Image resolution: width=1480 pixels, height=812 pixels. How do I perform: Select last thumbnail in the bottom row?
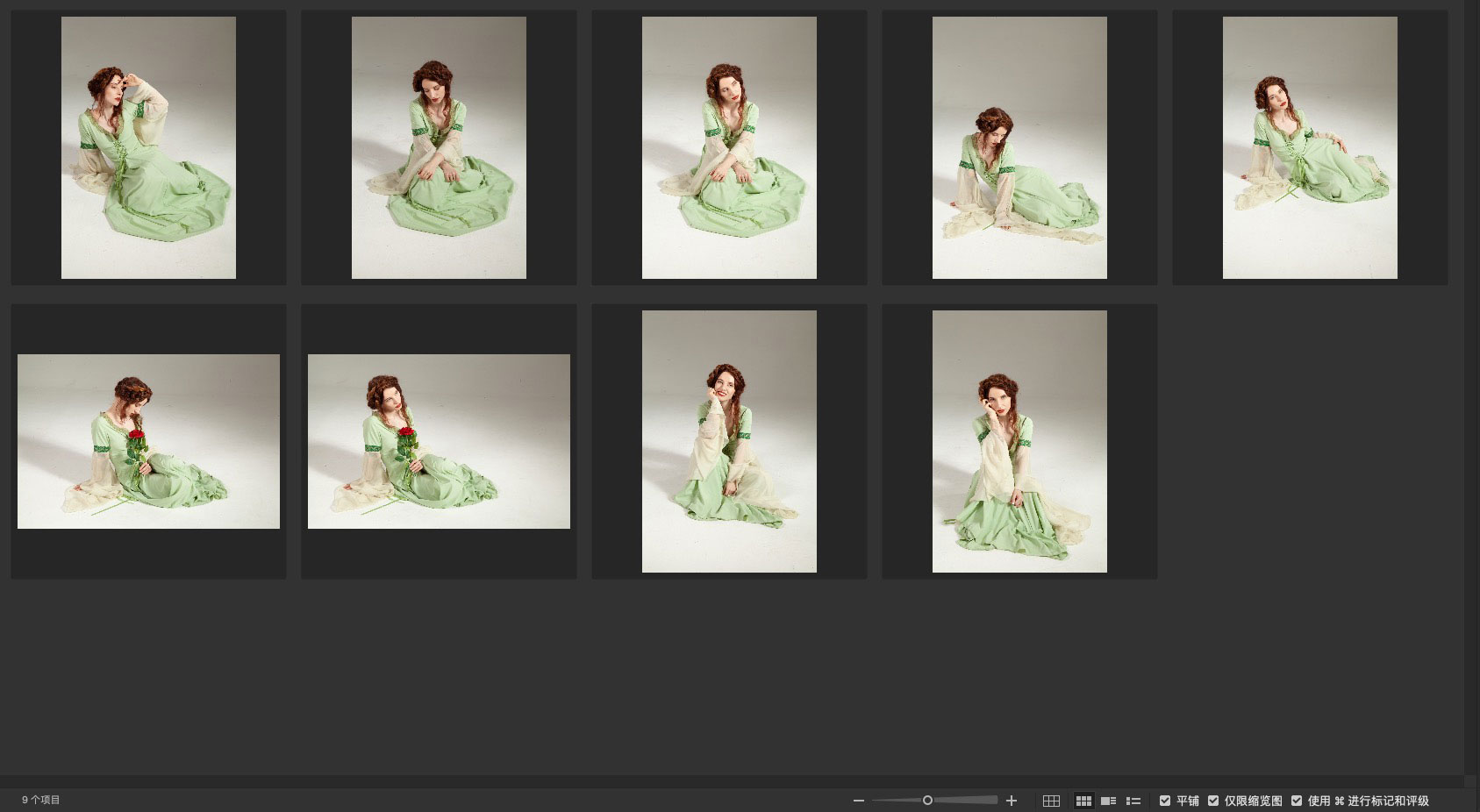[x=1019, y=441]
